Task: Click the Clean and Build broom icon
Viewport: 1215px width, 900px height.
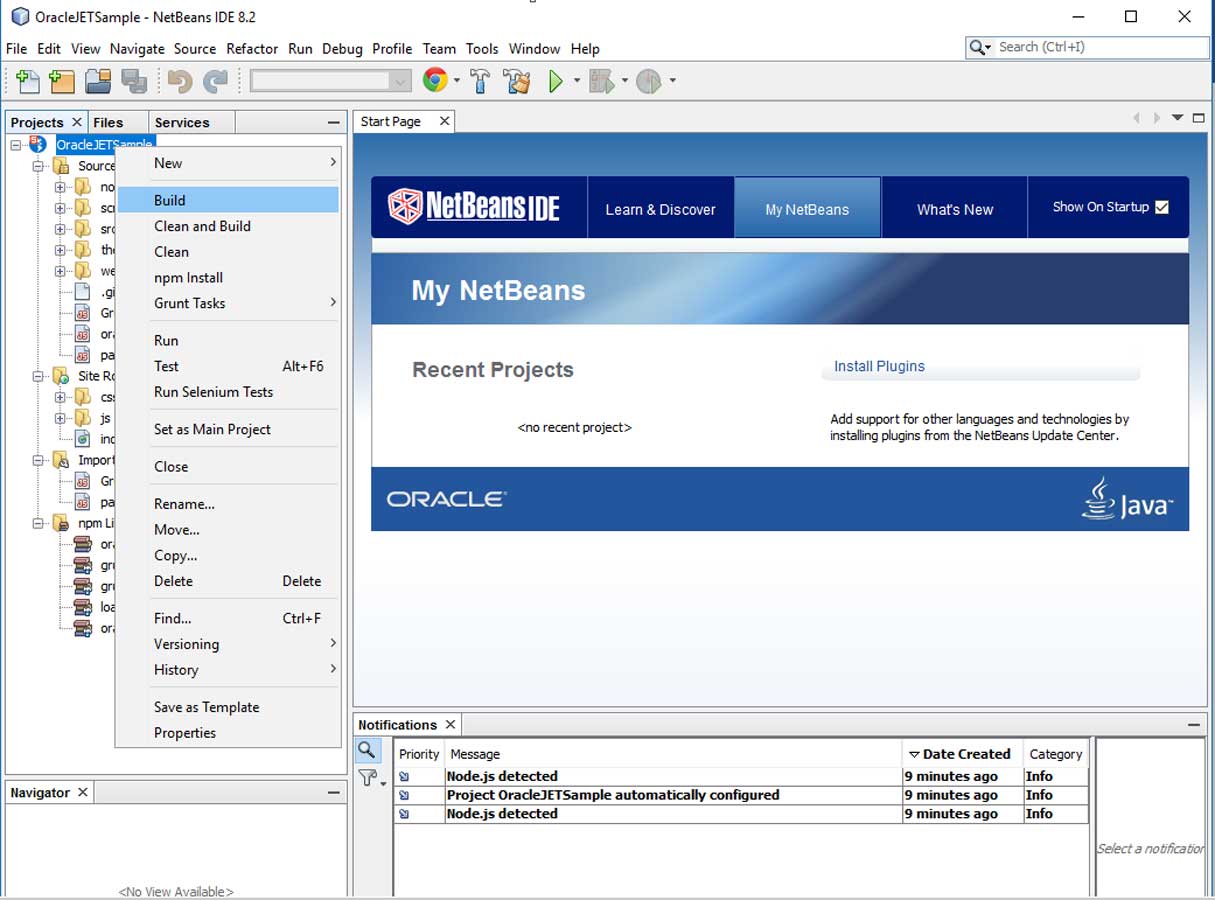Action: pos(517,82)
